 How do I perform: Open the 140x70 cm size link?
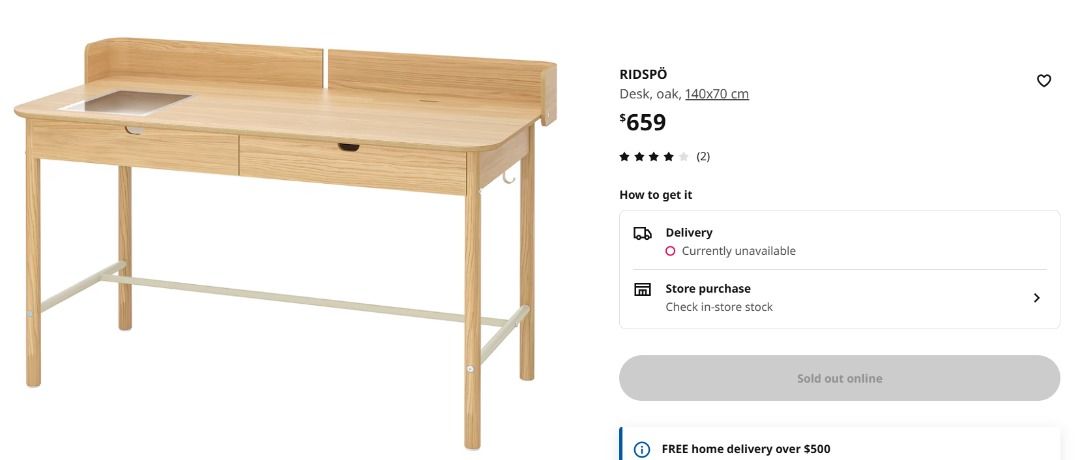click(x=716, y=94)
